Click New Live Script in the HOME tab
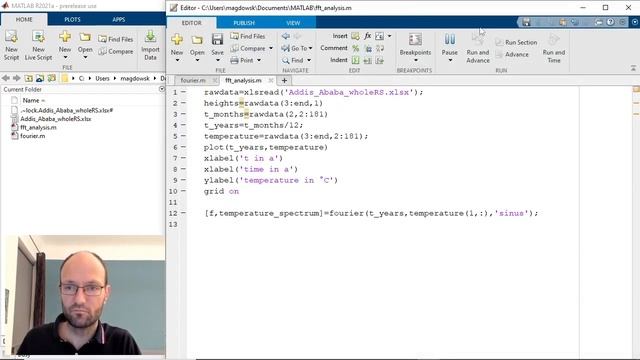Viewport: 640px width, 360px height. [x=38, y=45]
